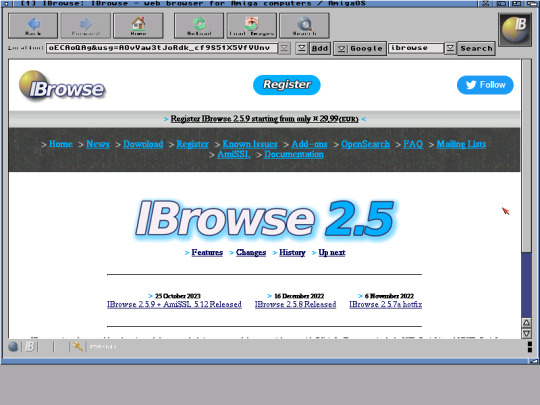The height and width of the screenshot is (405, 540).
Task: Reload the page with the Reload button
Action: [x=199, y=26]
